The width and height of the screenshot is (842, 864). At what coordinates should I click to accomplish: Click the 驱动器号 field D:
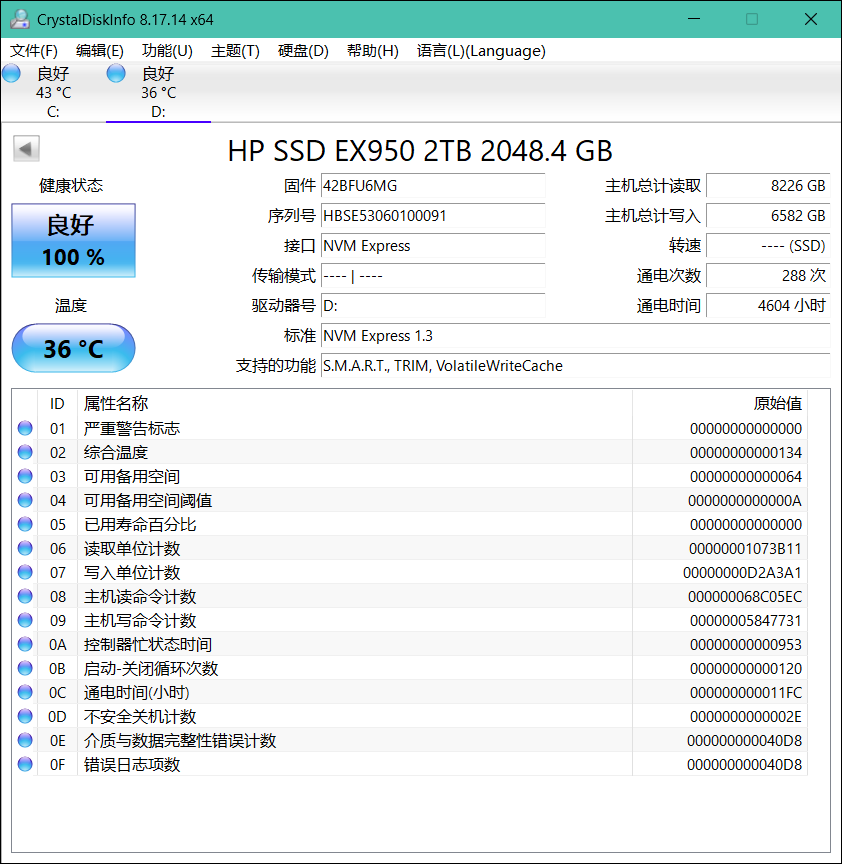(433, 306)
